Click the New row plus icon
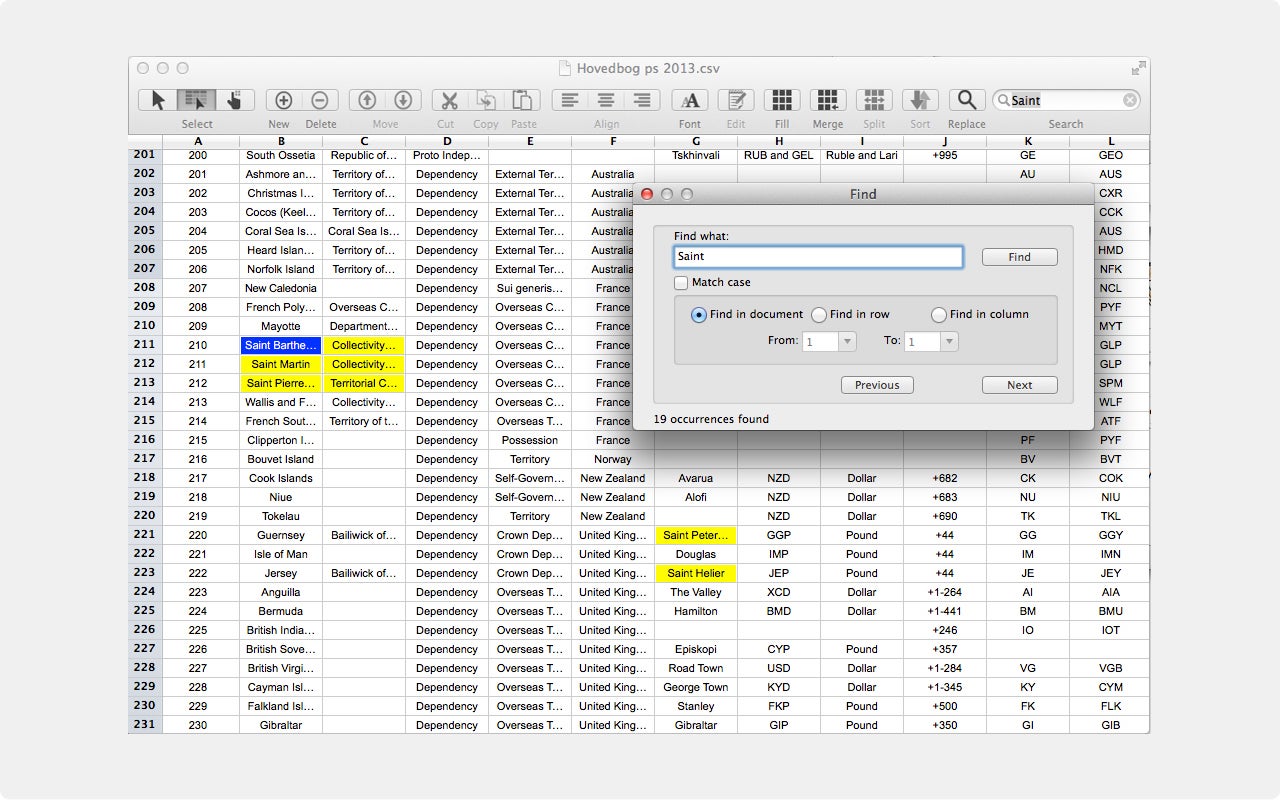Screen dimensions: 1280x800 coord(283,100)
